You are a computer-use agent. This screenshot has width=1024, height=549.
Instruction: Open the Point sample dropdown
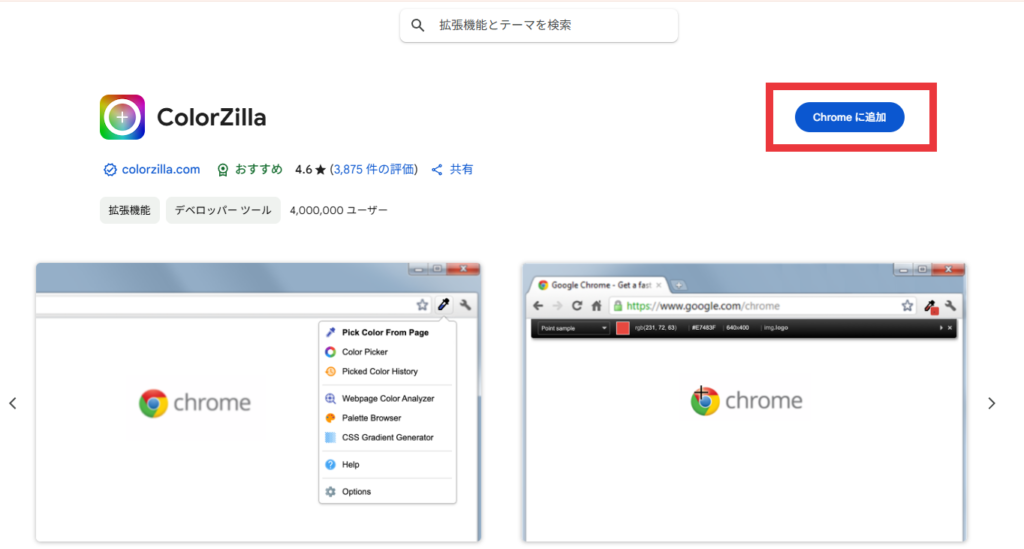pos(573,328)
